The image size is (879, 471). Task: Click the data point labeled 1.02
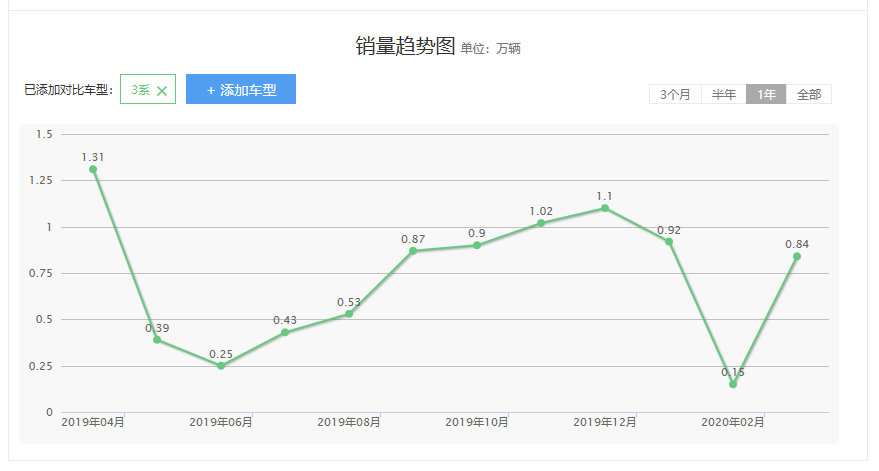(x=541, y=223)
